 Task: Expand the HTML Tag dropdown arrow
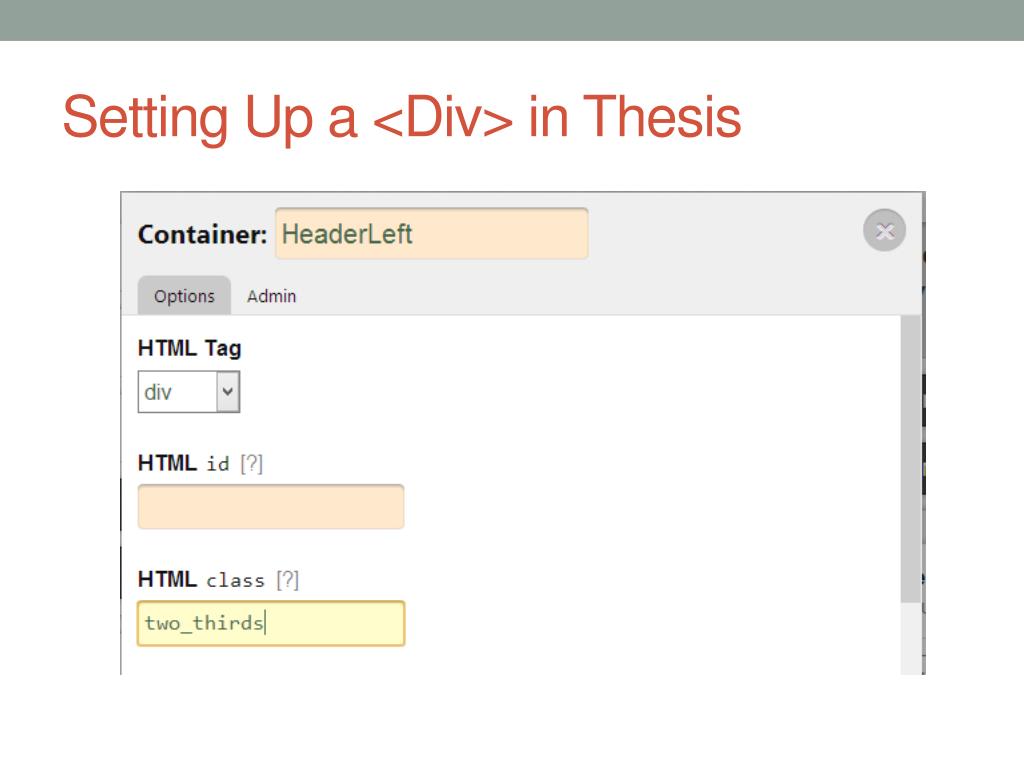pos(228,392)
